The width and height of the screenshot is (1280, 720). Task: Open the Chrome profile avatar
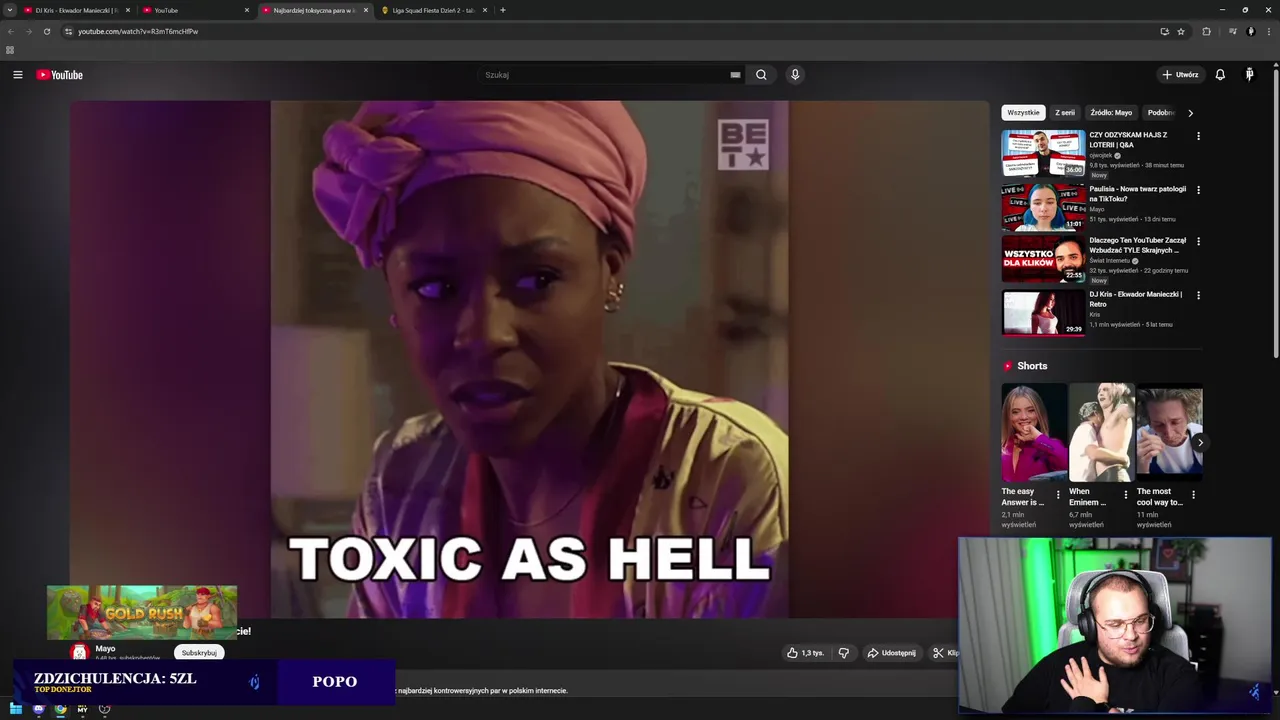1250,31
